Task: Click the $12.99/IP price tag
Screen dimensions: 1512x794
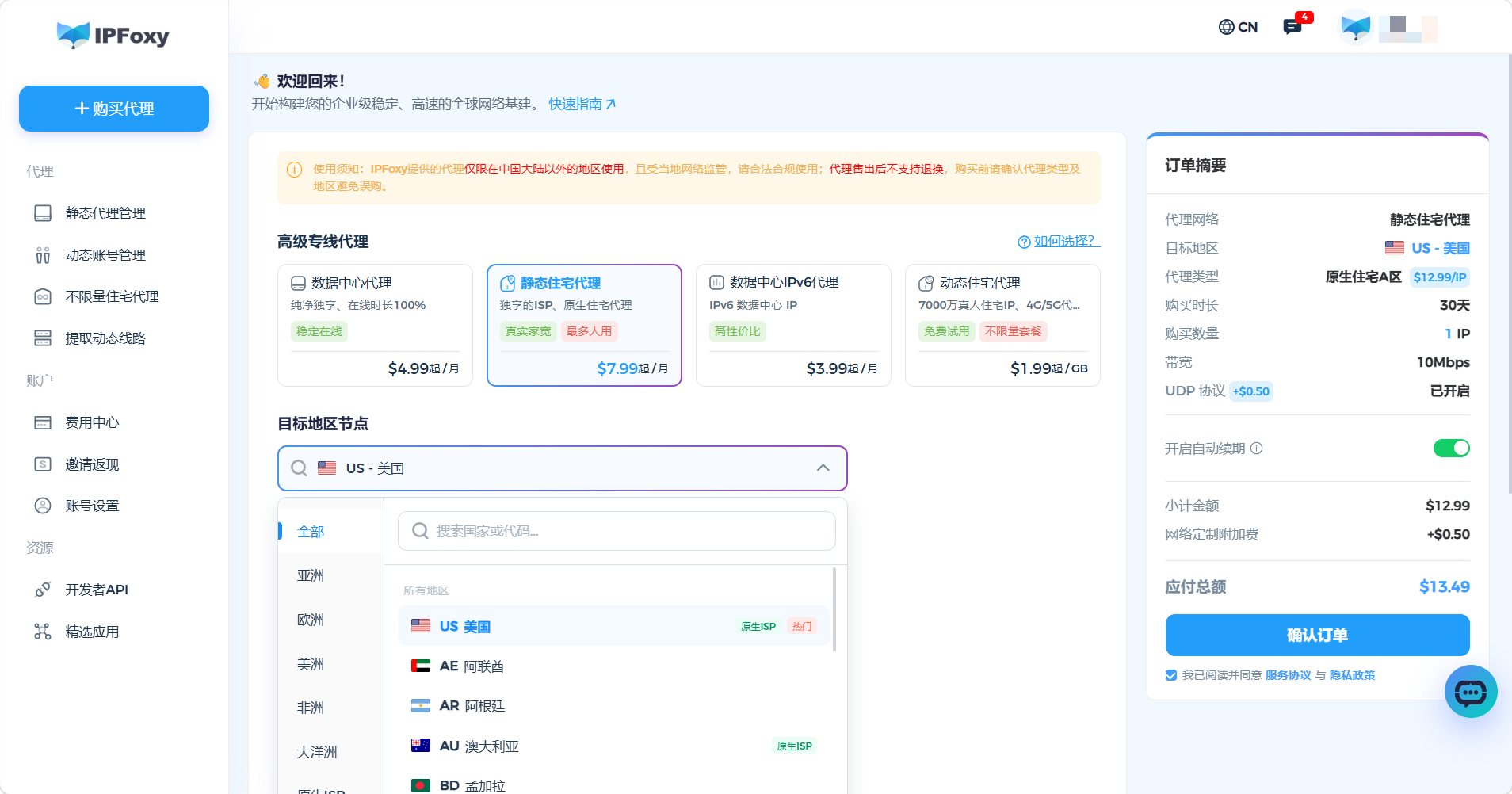Action: [x=1440, y=277]
